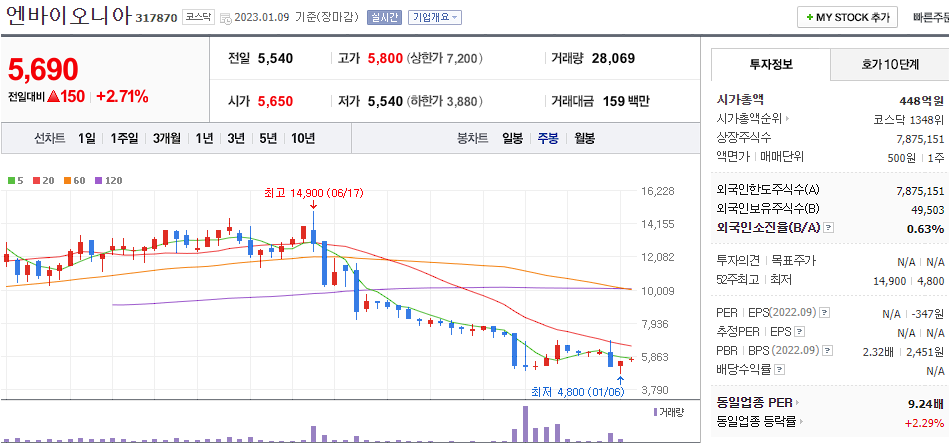Click stock code 317870
Image resolution: width=949 pixels, height=443 pixels.
[157, 18]
